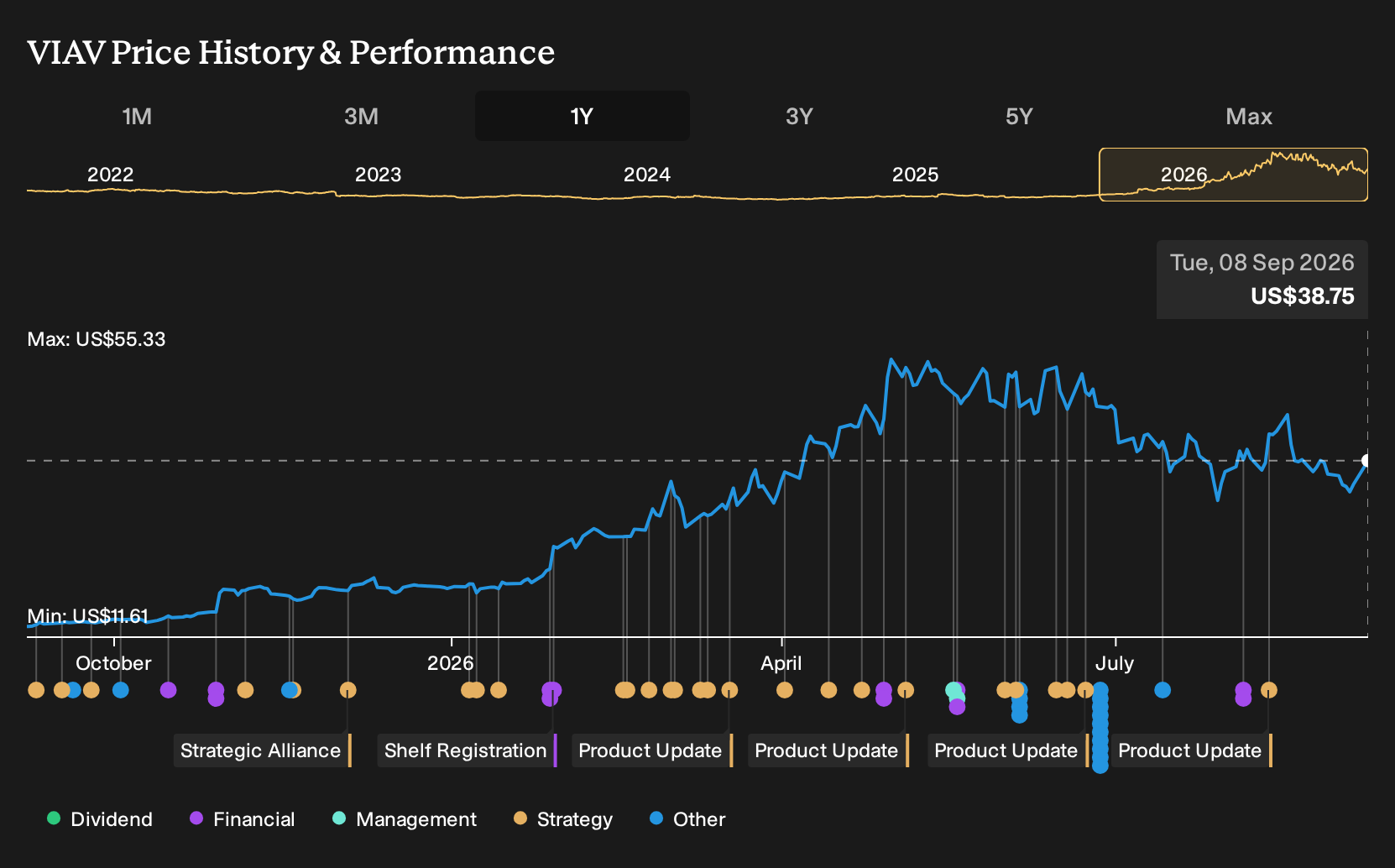Toggle the Other legend filter
Viewport: 1395px width, 868px height.
click(x=687, y=819)
